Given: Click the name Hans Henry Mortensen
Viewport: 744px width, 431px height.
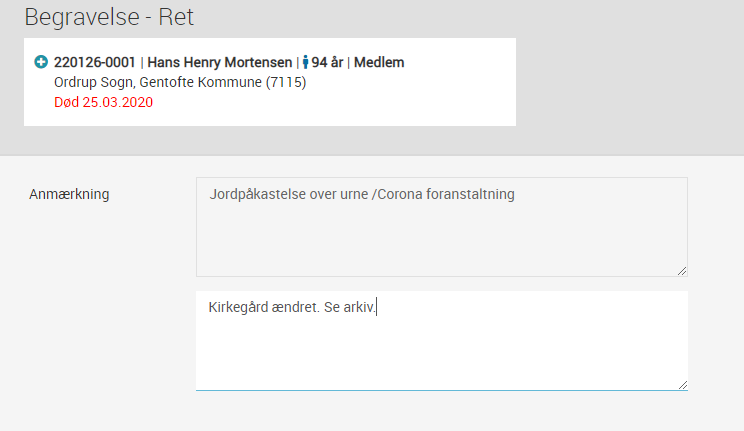Looking at the screenshot, I should (x=220, y=62).
